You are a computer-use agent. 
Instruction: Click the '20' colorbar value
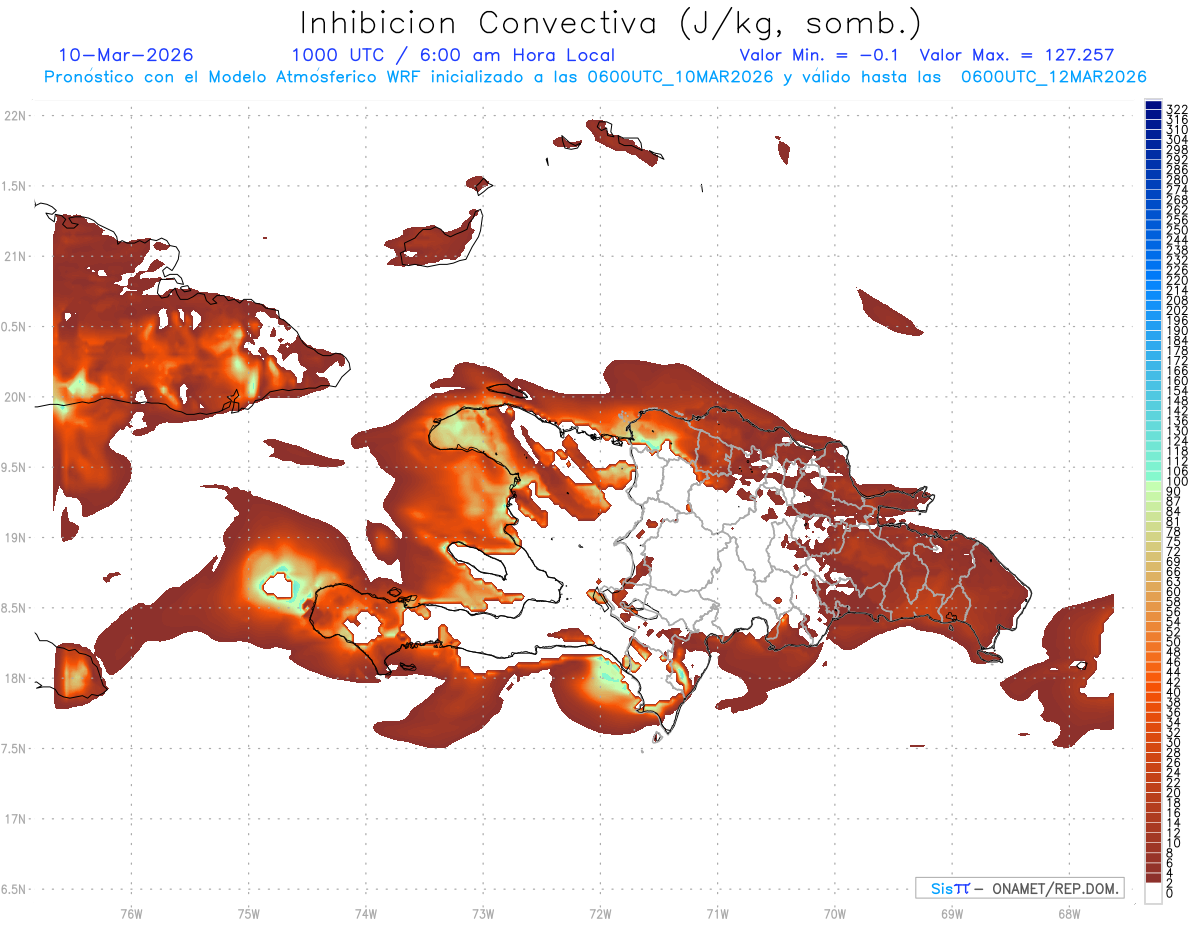(x=1173, y=793)
